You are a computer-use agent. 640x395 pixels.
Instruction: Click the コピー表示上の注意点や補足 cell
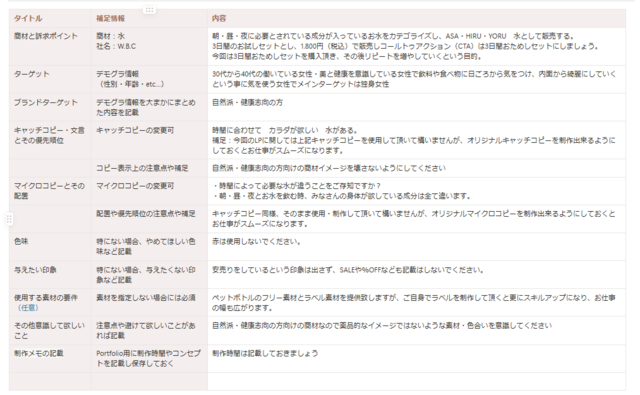point(149,168)
